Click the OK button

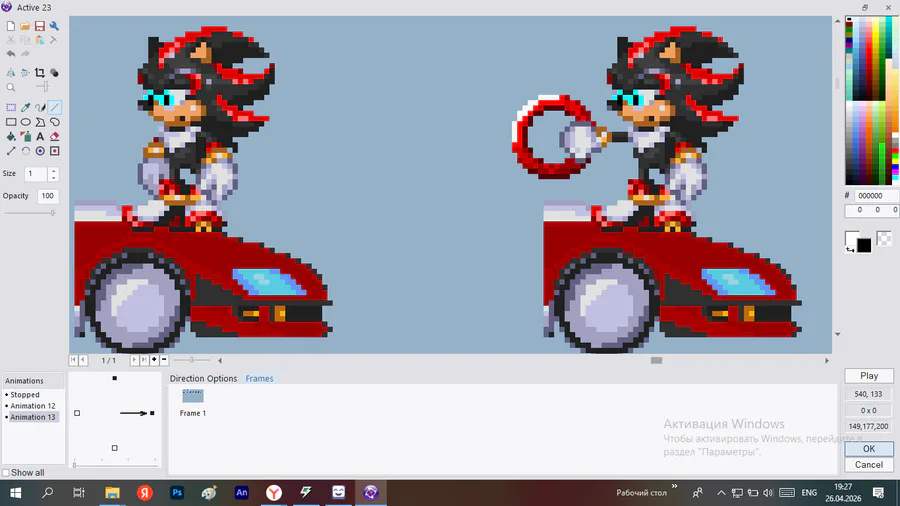[x=869, y=449]
